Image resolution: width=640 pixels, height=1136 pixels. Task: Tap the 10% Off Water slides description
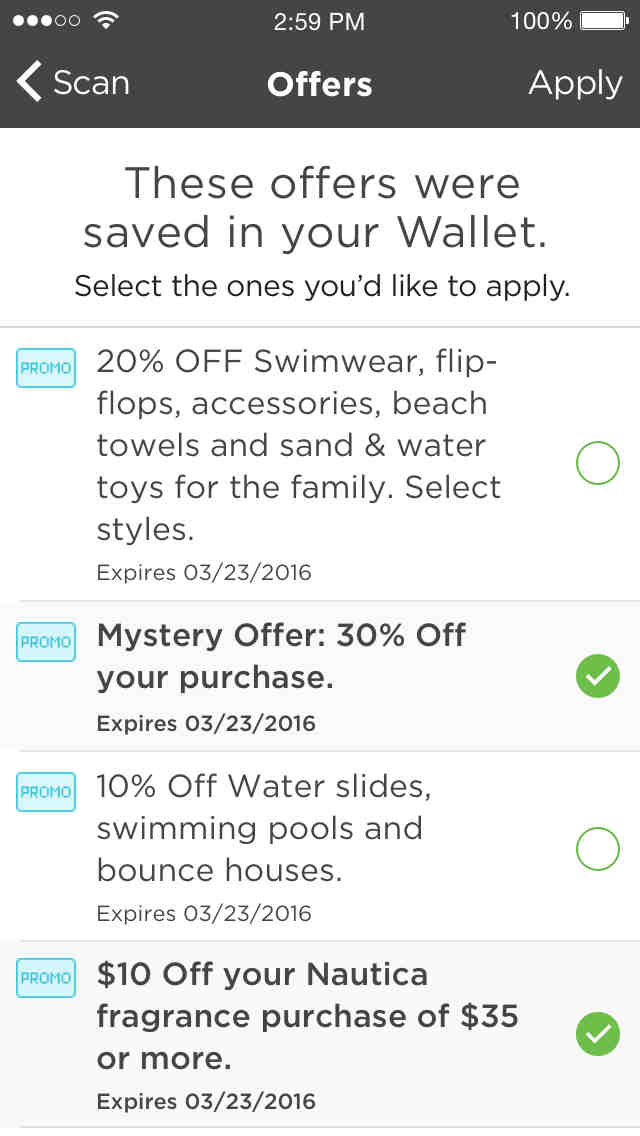coord(263,828)
